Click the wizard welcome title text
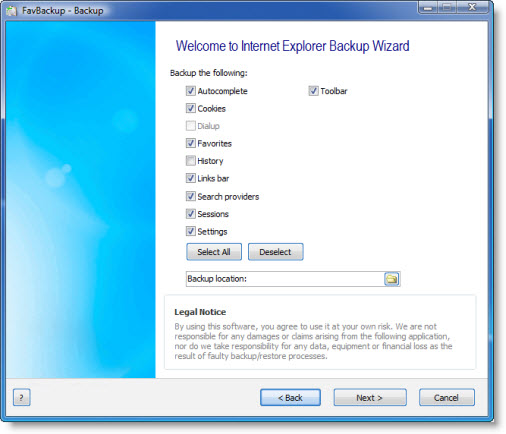Image resolution: width=506 pixels, height=434 pixels. click(x=292, y=46)
